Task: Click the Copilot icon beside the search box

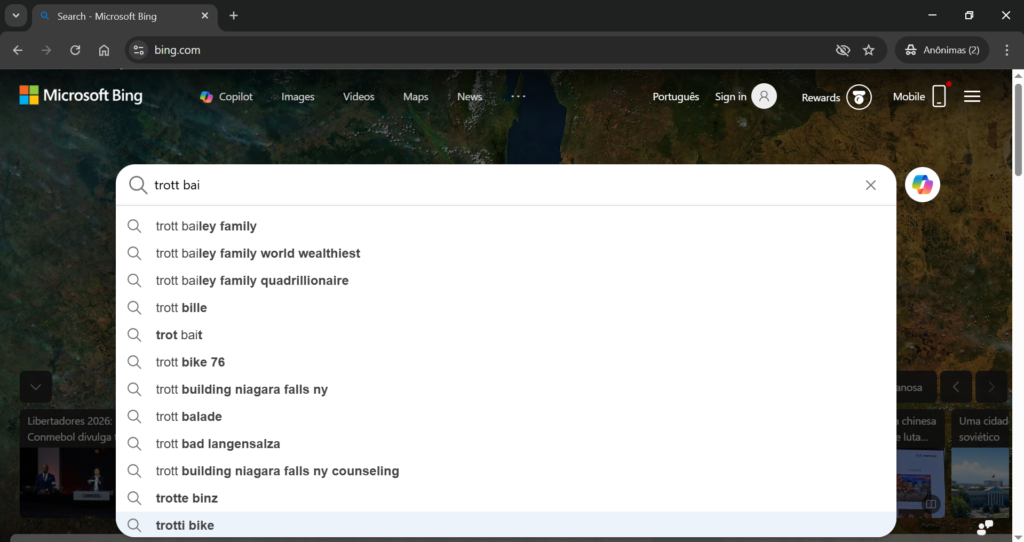Action: [922, 185]
